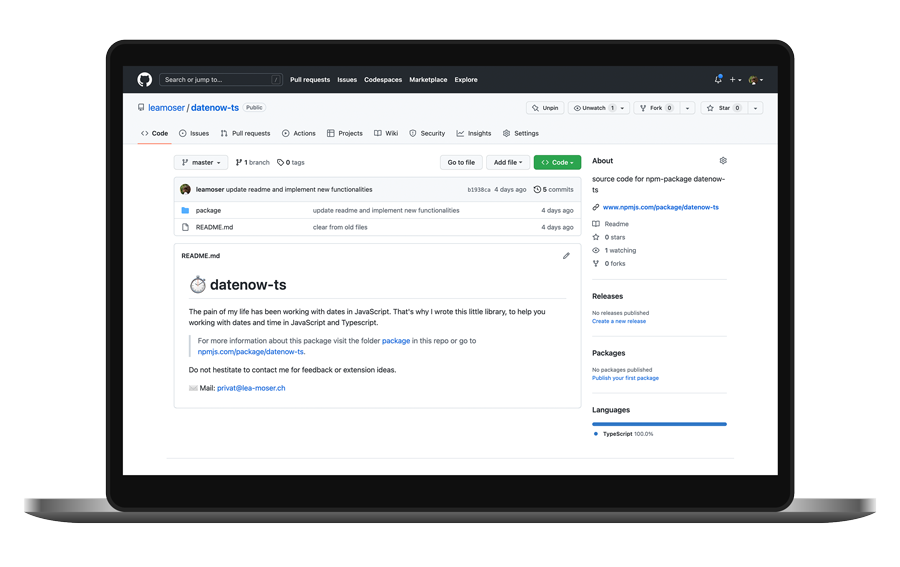Focus the Search or jump to field

click(220, 80)
